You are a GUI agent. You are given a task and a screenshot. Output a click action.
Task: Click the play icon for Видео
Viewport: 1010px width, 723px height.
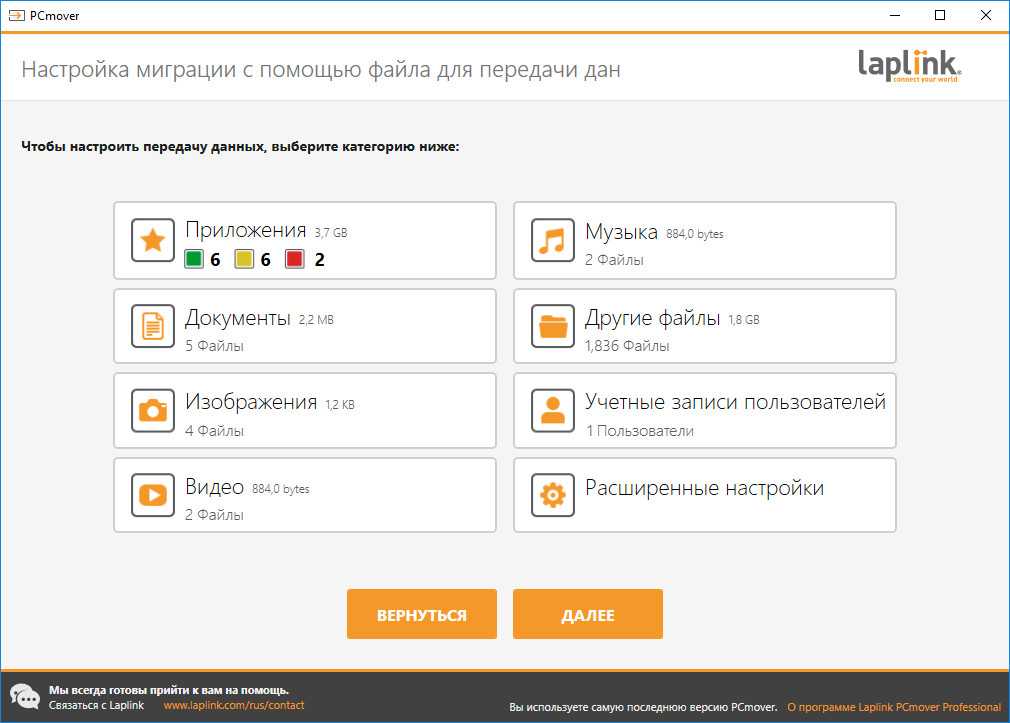pos(153,495)
